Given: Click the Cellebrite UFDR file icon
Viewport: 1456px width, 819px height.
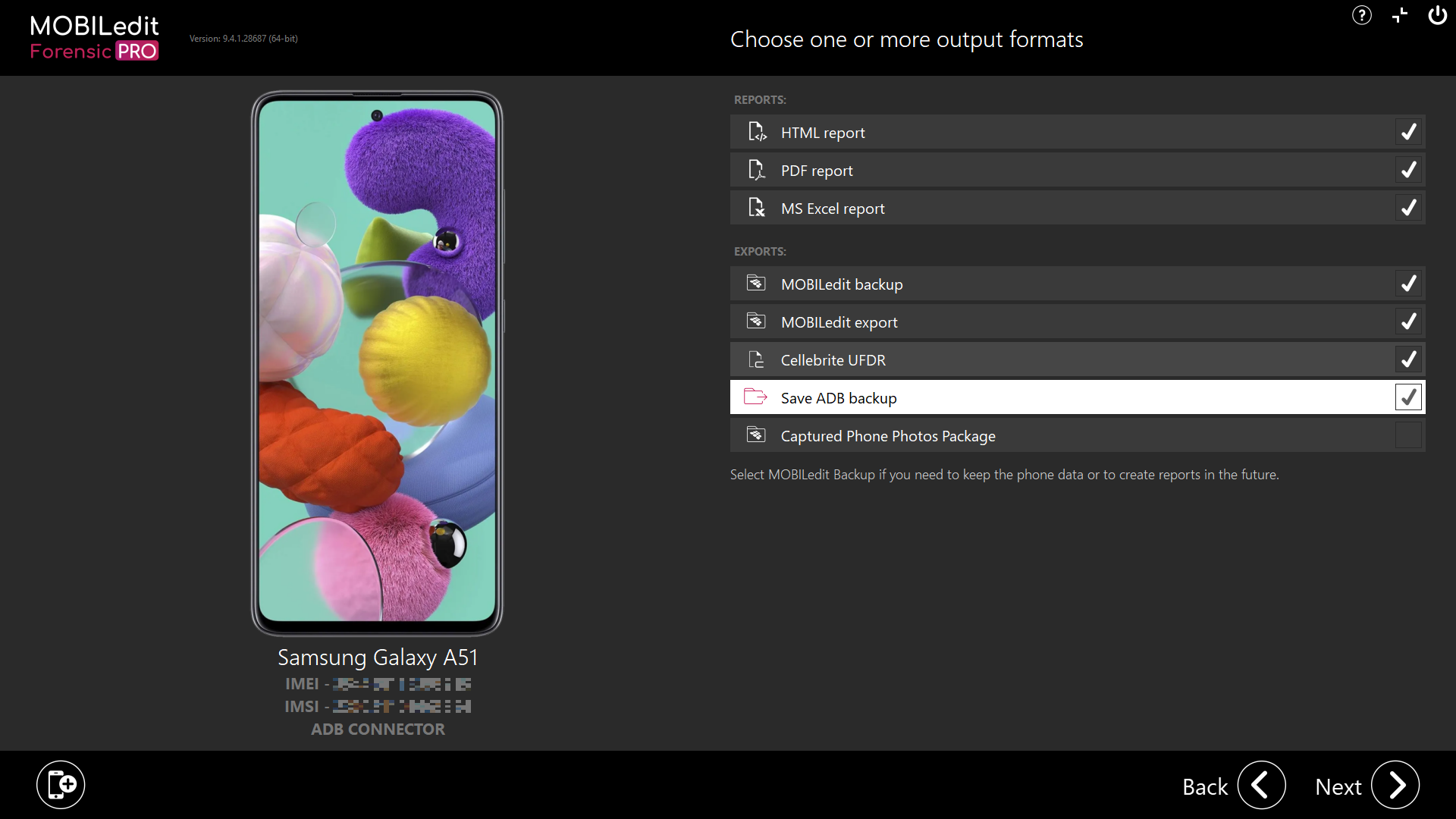Looking at the screenshot, I should (755, 359).
